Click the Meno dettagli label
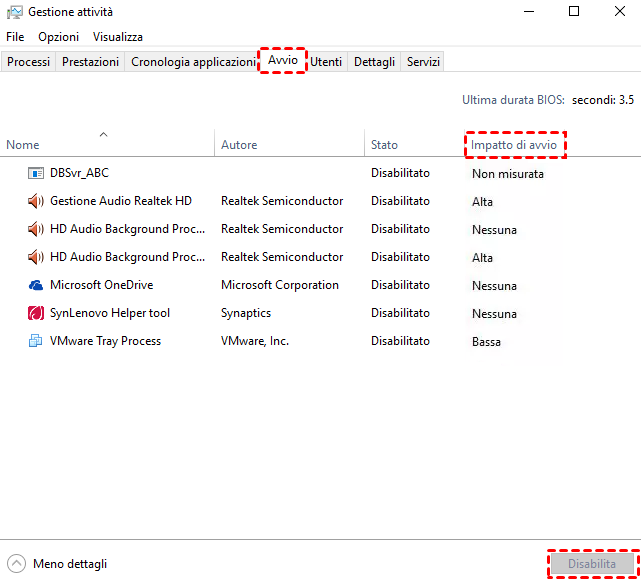The image size is (641, 586). pos(70,564)
